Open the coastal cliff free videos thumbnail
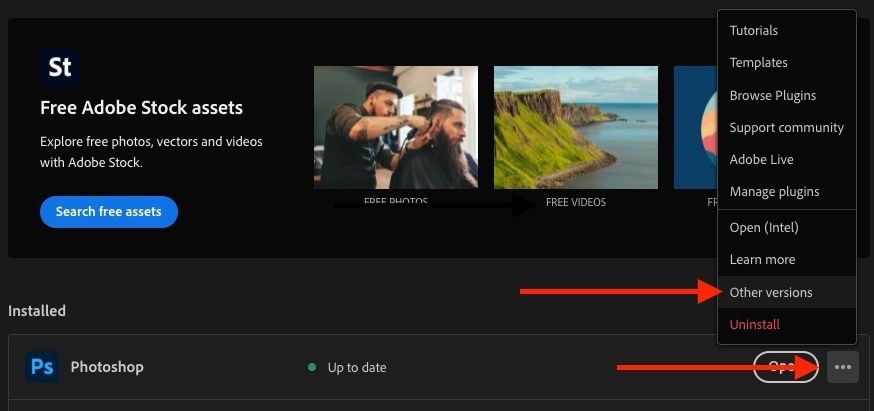 (x=576, y=127)
